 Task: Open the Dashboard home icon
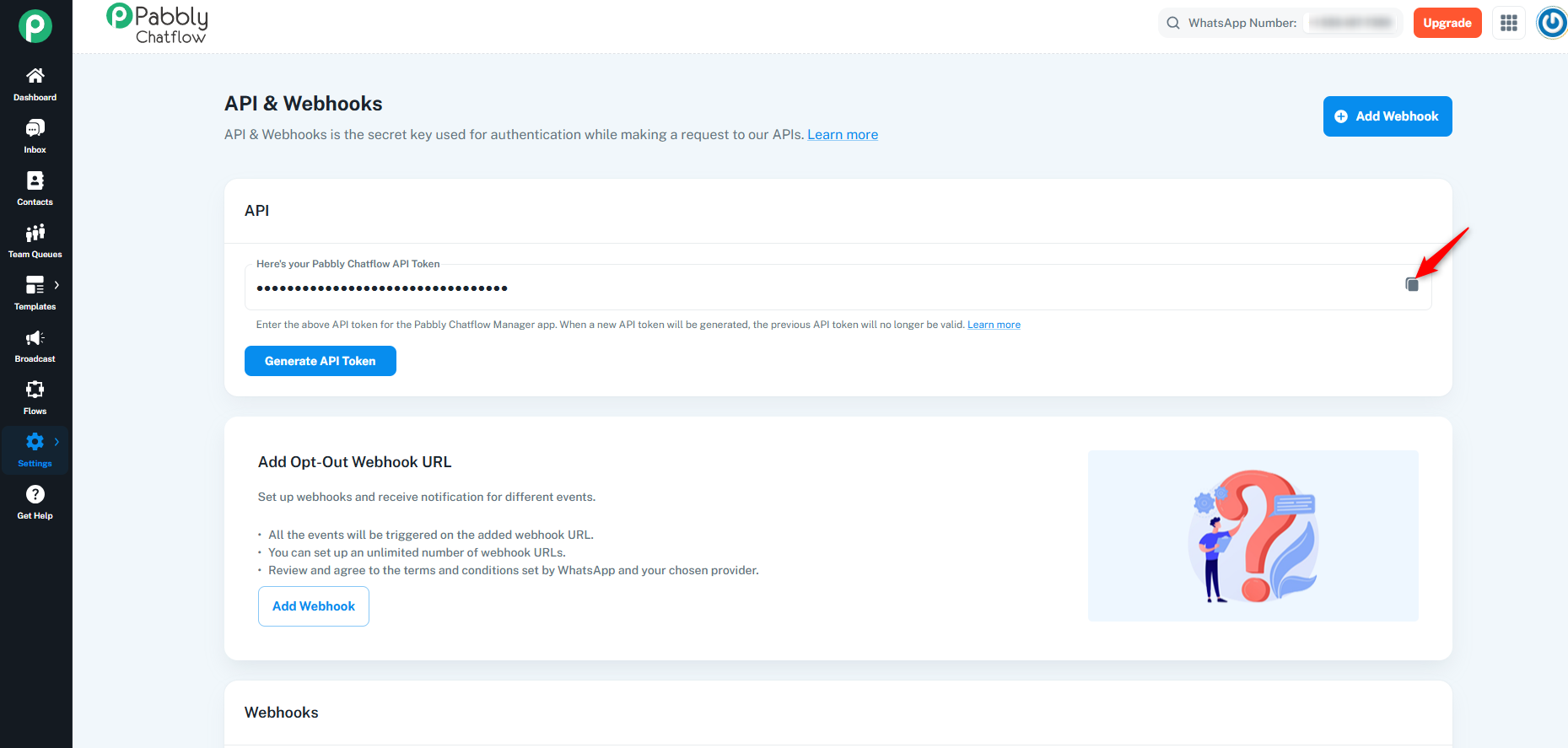point(35,76)
